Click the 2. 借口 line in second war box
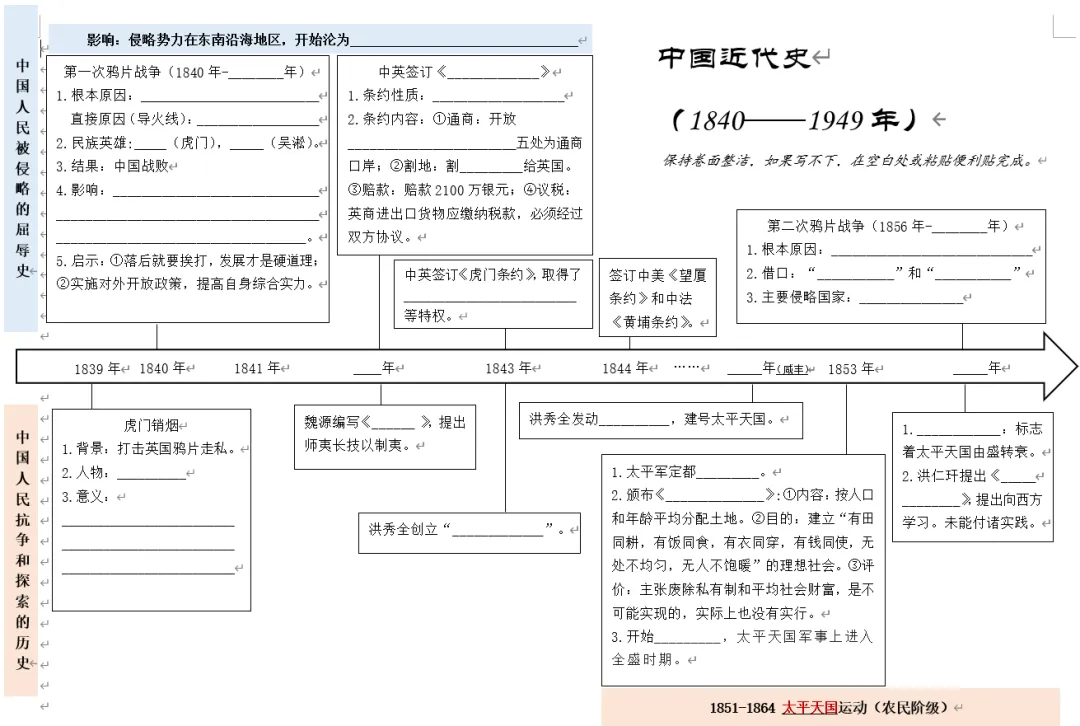This screenshot has height=726, width=1080. pyautogui.click(x=884, y=273)
